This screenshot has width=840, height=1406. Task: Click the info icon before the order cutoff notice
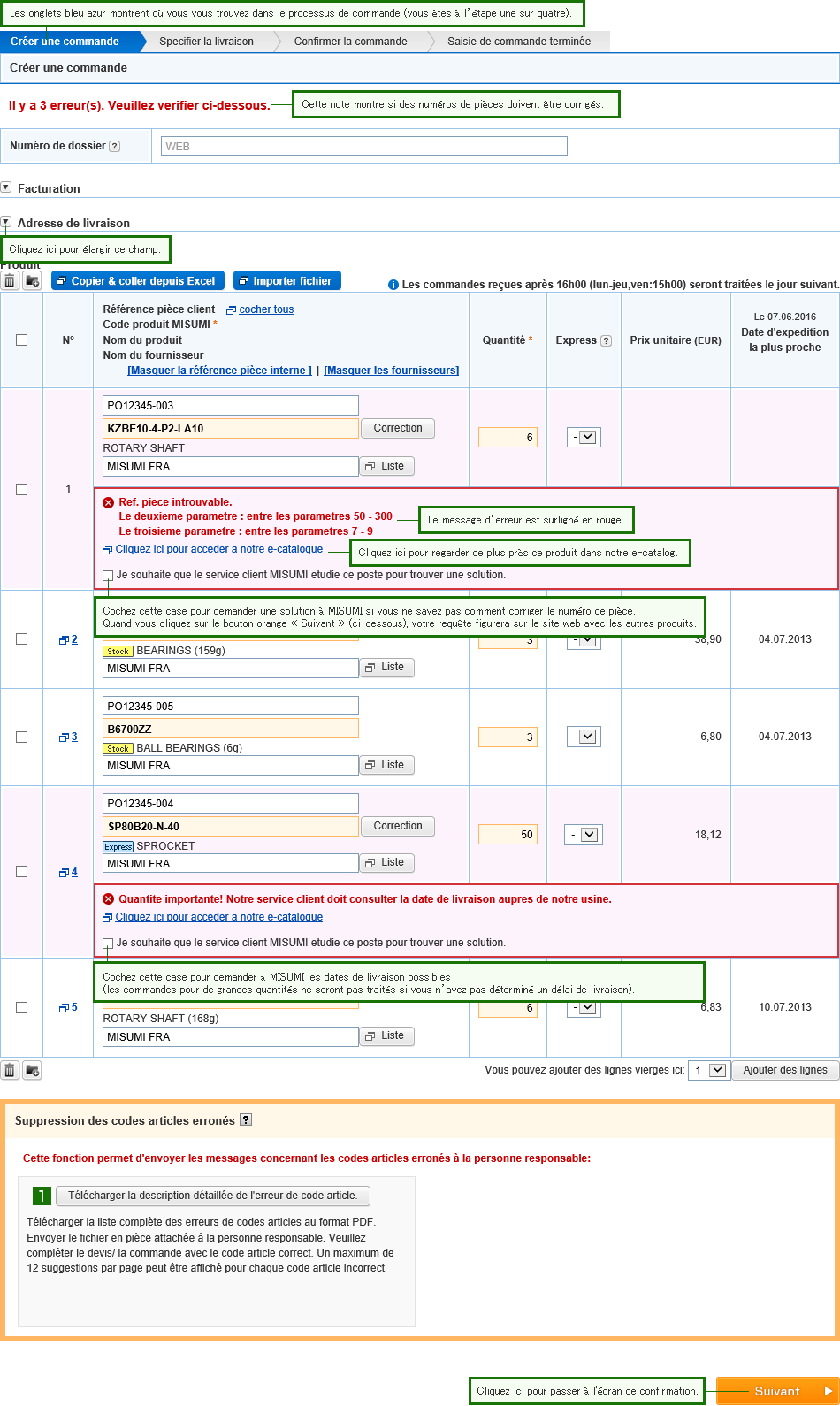tap(393, 285)
